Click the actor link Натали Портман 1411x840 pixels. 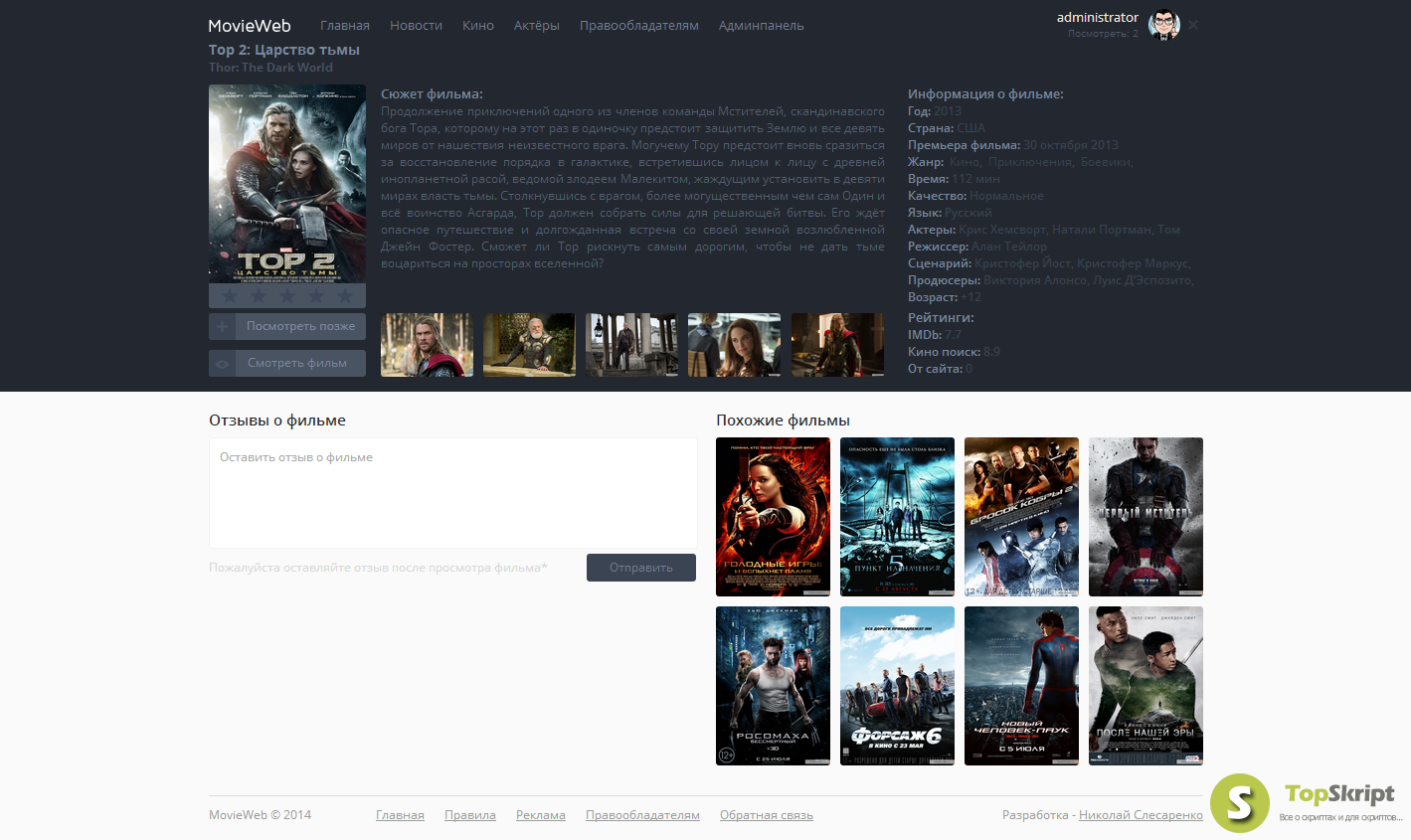click(x=1102, y=230)
